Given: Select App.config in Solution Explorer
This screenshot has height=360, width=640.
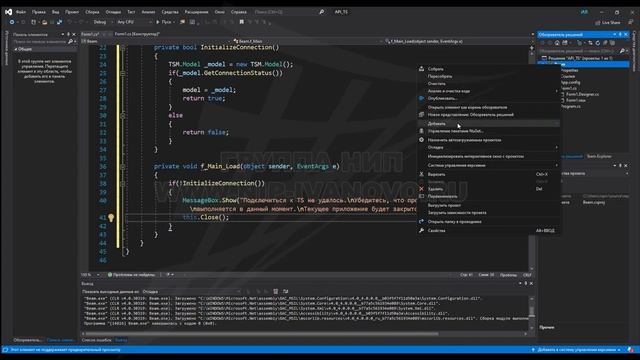Looking at the screenshot, I should pyautogui.click(x=571, y=82).
